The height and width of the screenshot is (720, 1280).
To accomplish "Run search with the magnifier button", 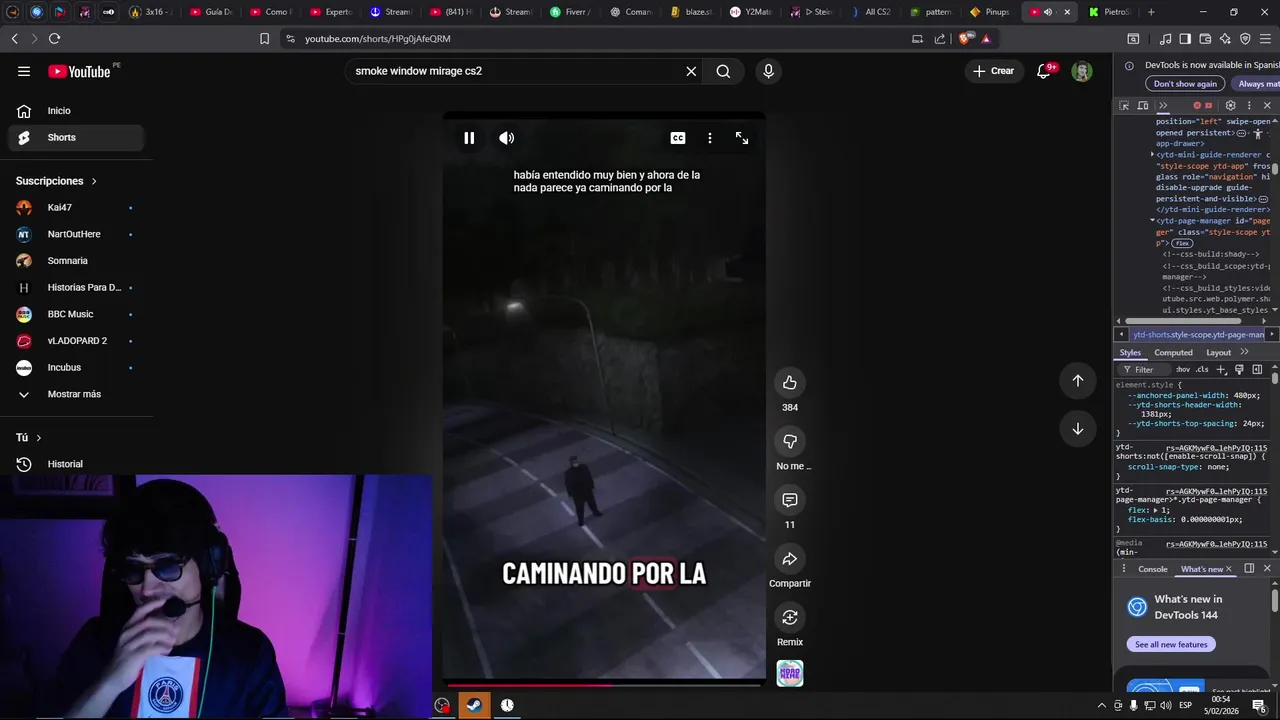I will (x=723, y=71).
